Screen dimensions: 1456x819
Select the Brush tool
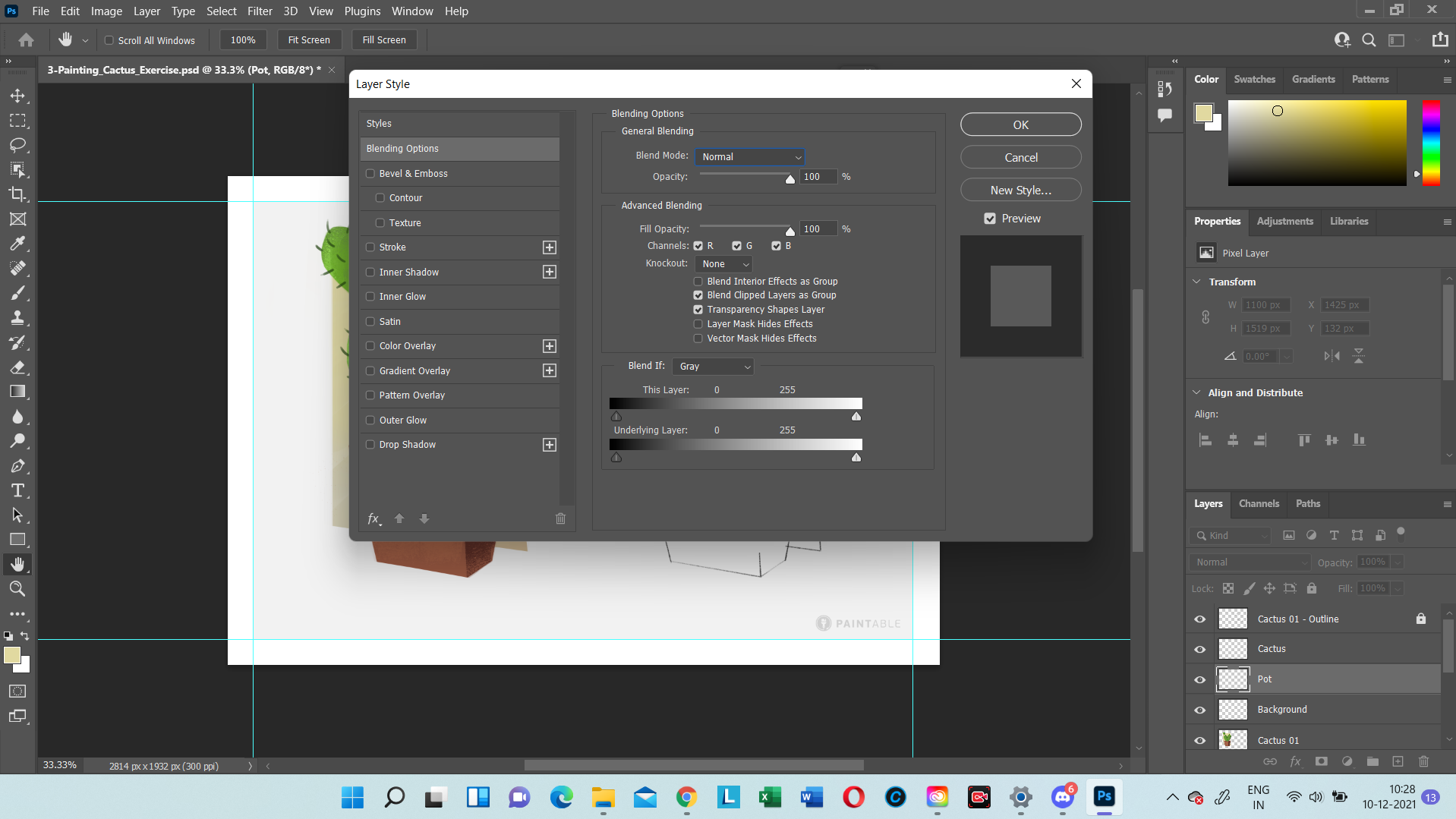point(18,292)
